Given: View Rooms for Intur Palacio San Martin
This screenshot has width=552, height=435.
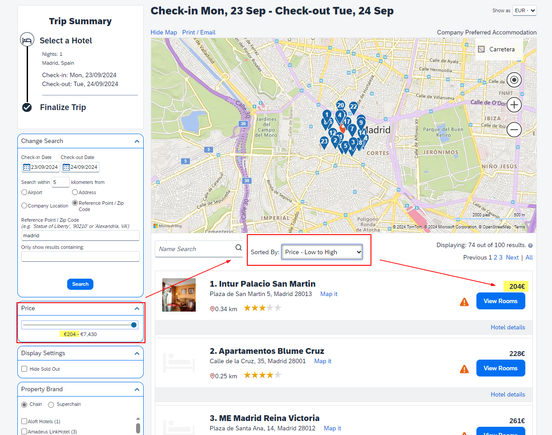Looking at the screenshot, I should [501, 301].
